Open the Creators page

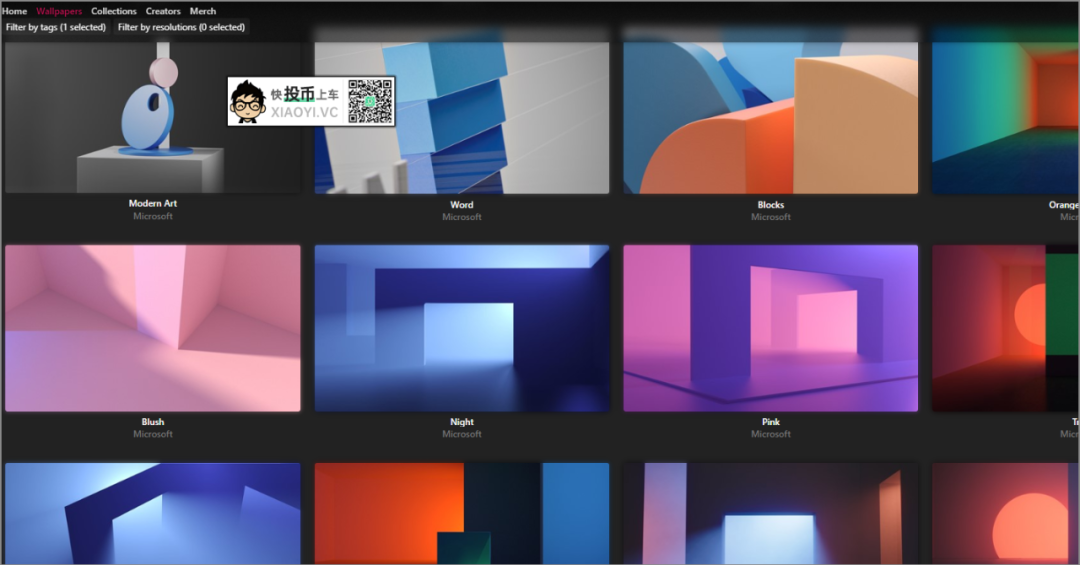[x=163, y=11]
